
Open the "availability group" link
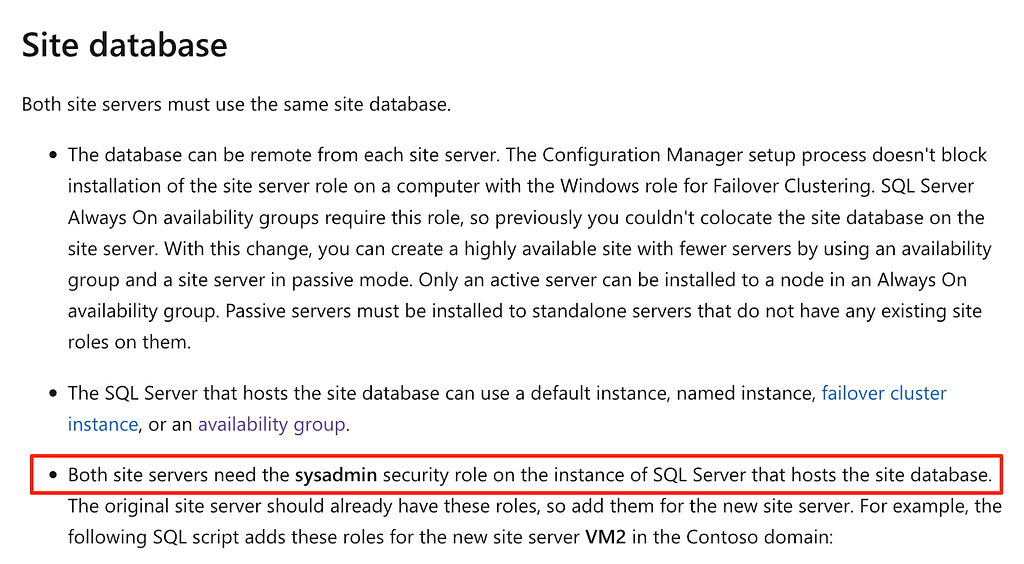pyautogui.click(x=272, y=424)
